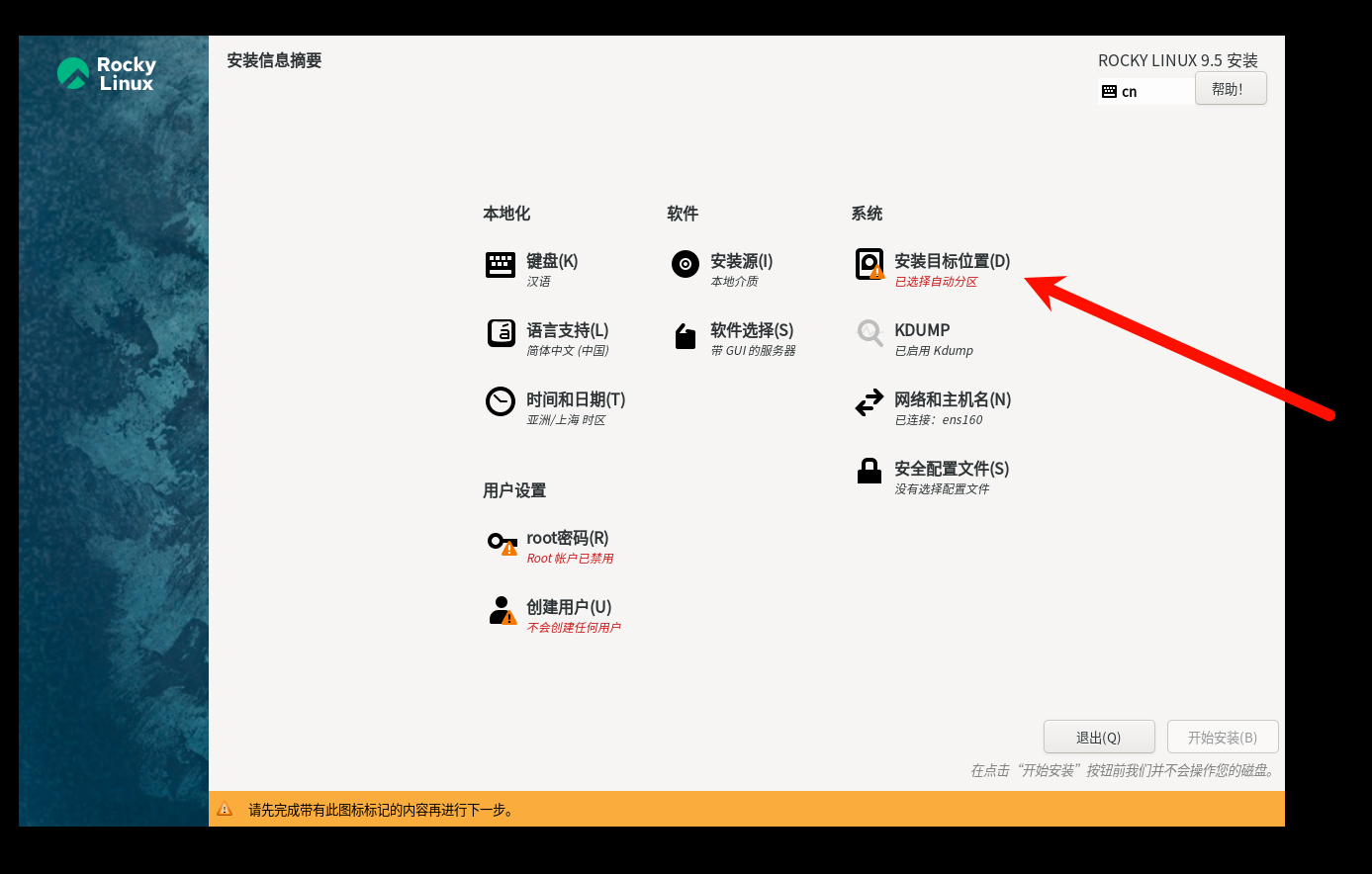Screen dimensions: 1372x874
Task: Open root密码(R) settings
Action: [x=568, y=538]
